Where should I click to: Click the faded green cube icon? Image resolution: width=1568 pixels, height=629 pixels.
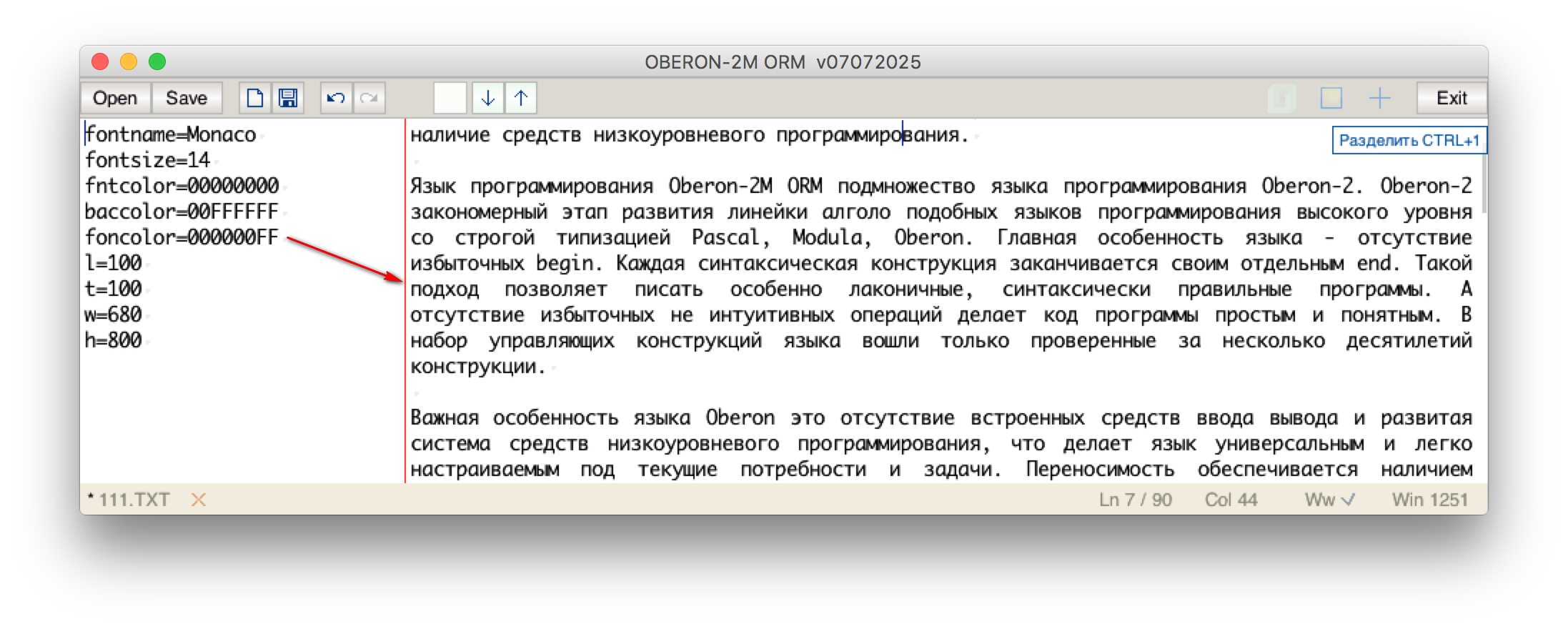coord(1282,98)
